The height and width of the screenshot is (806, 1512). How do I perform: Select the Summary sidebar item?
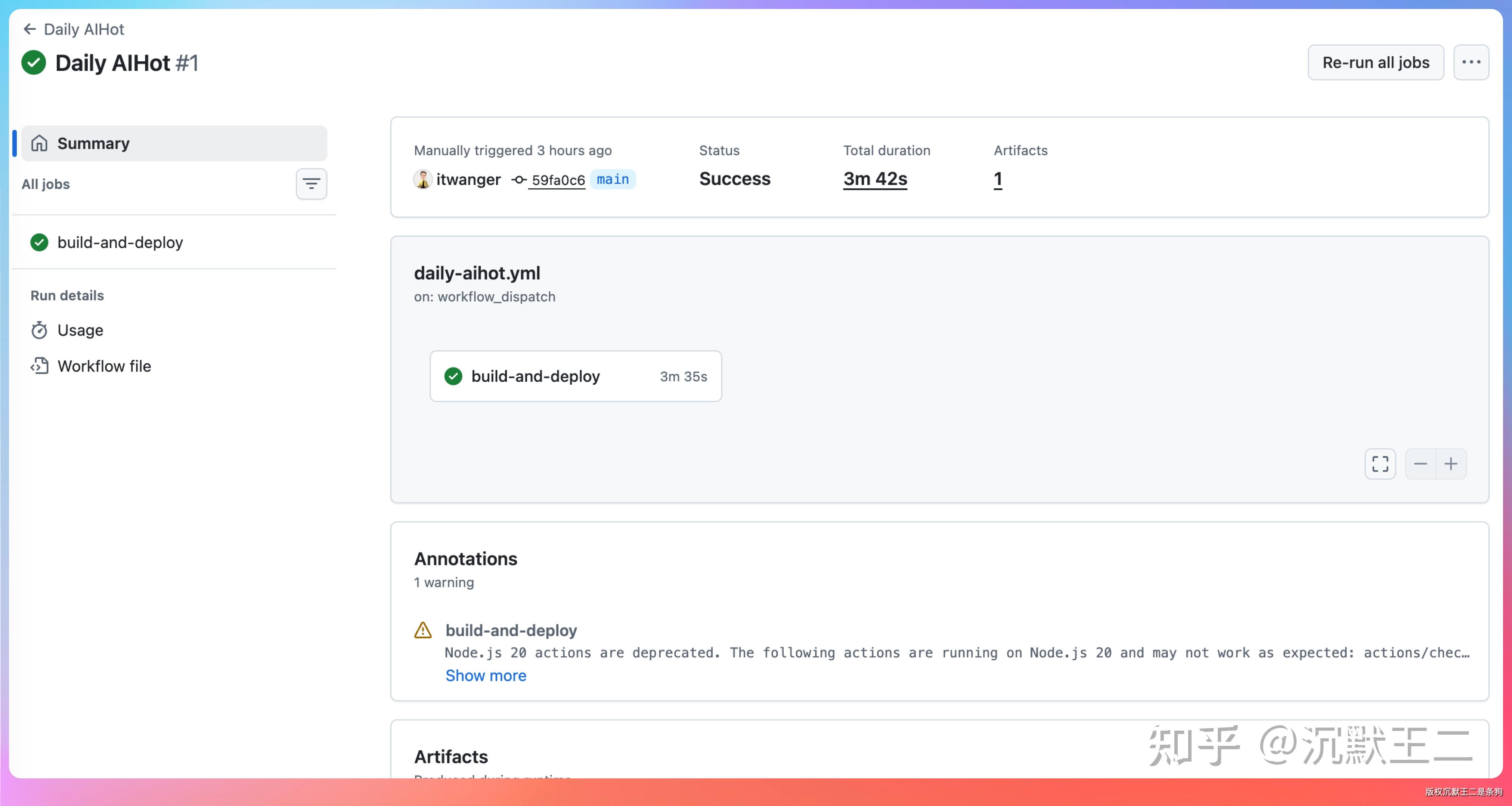pos(174,143)
